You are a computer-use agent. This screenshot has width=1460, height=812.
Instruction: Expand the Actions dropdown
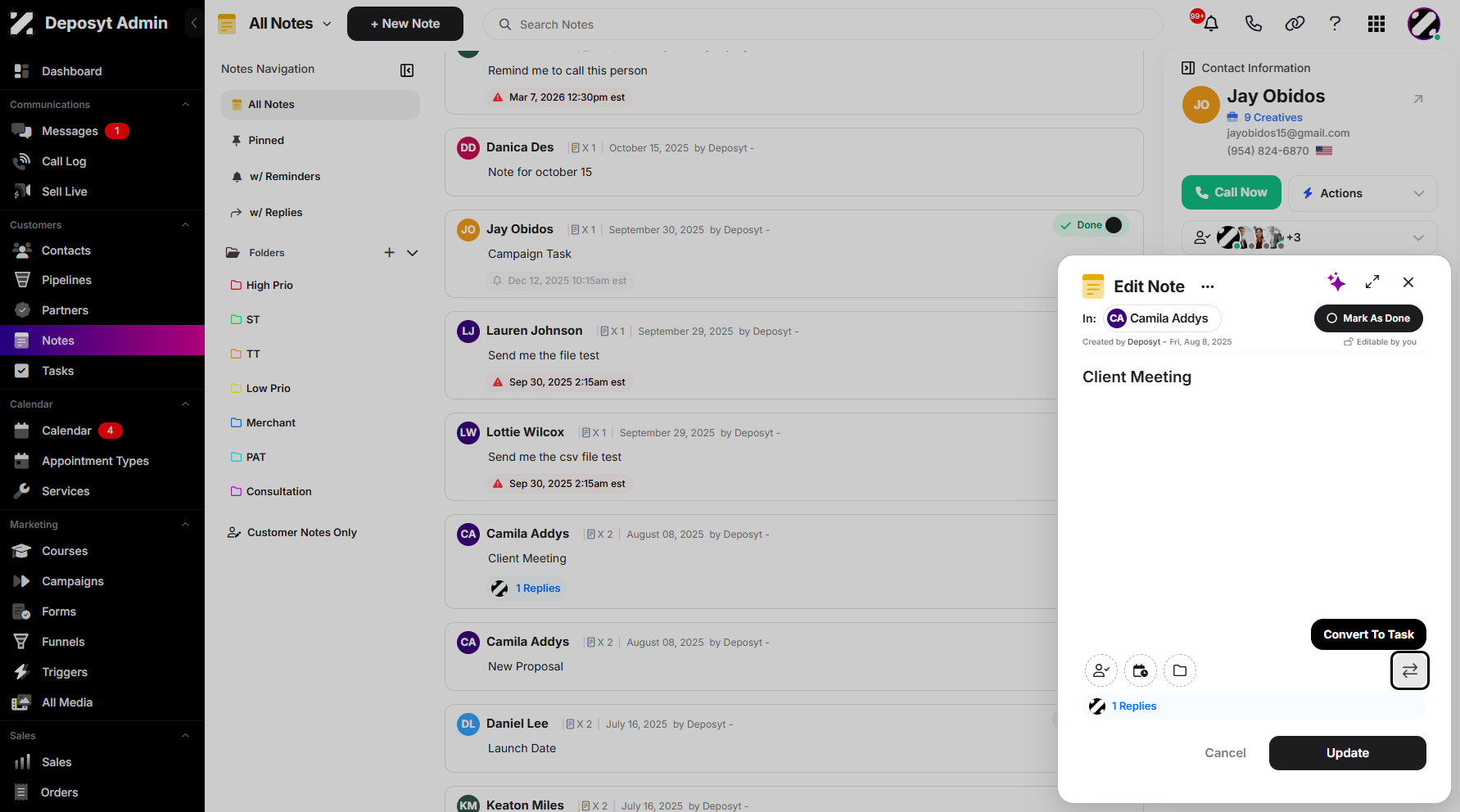[1363, 193]
